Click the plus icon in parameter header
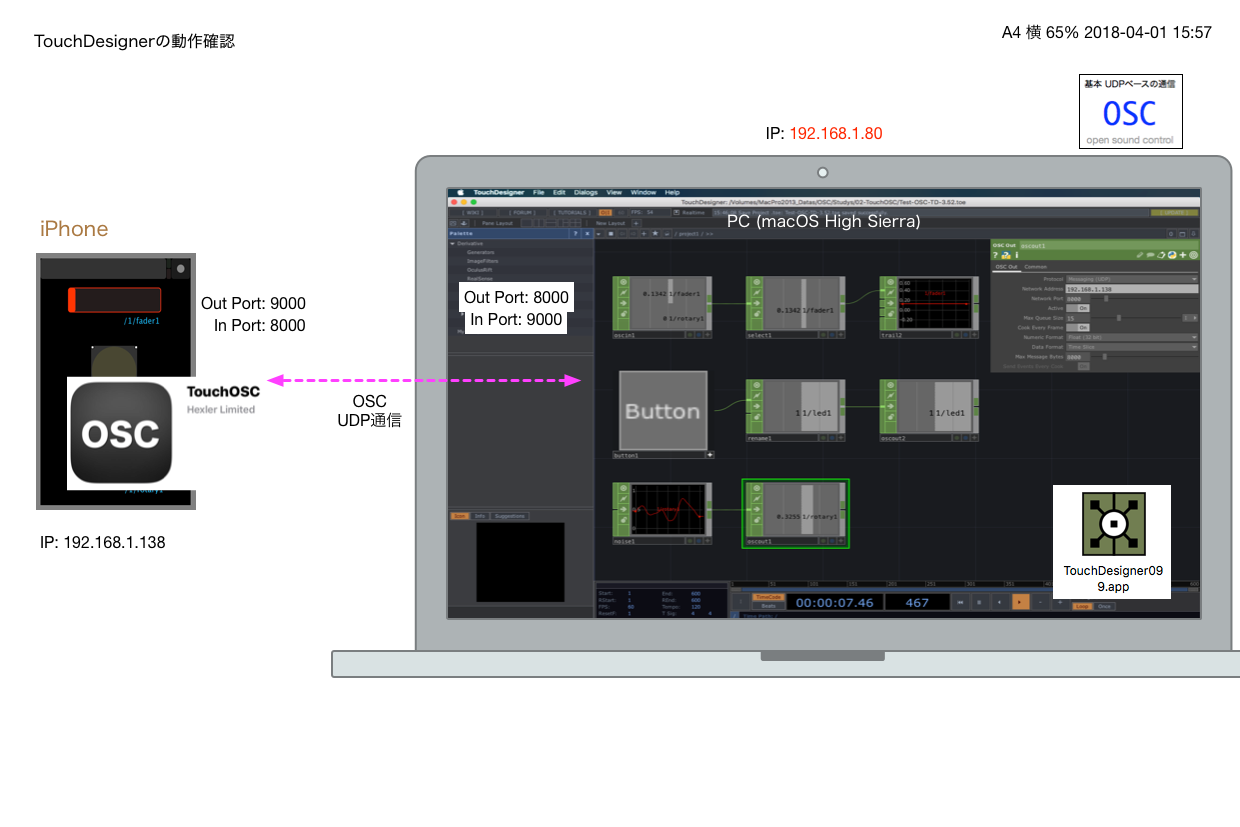The image size is (1240, 827). pos(1183,255)
